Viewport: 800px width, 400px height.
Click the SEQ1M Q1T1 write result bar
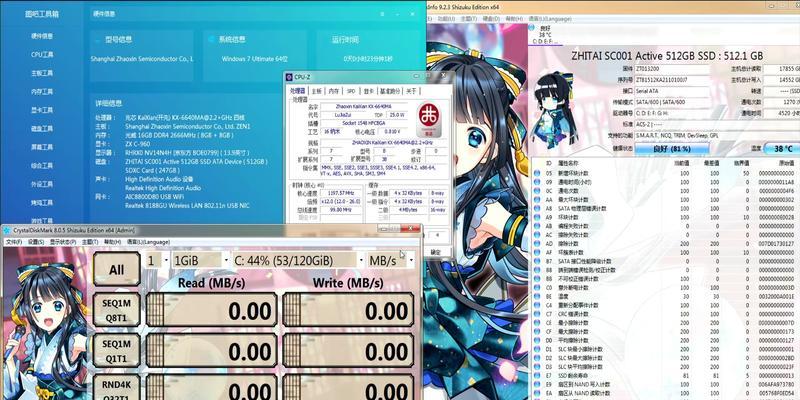point(348,351)
